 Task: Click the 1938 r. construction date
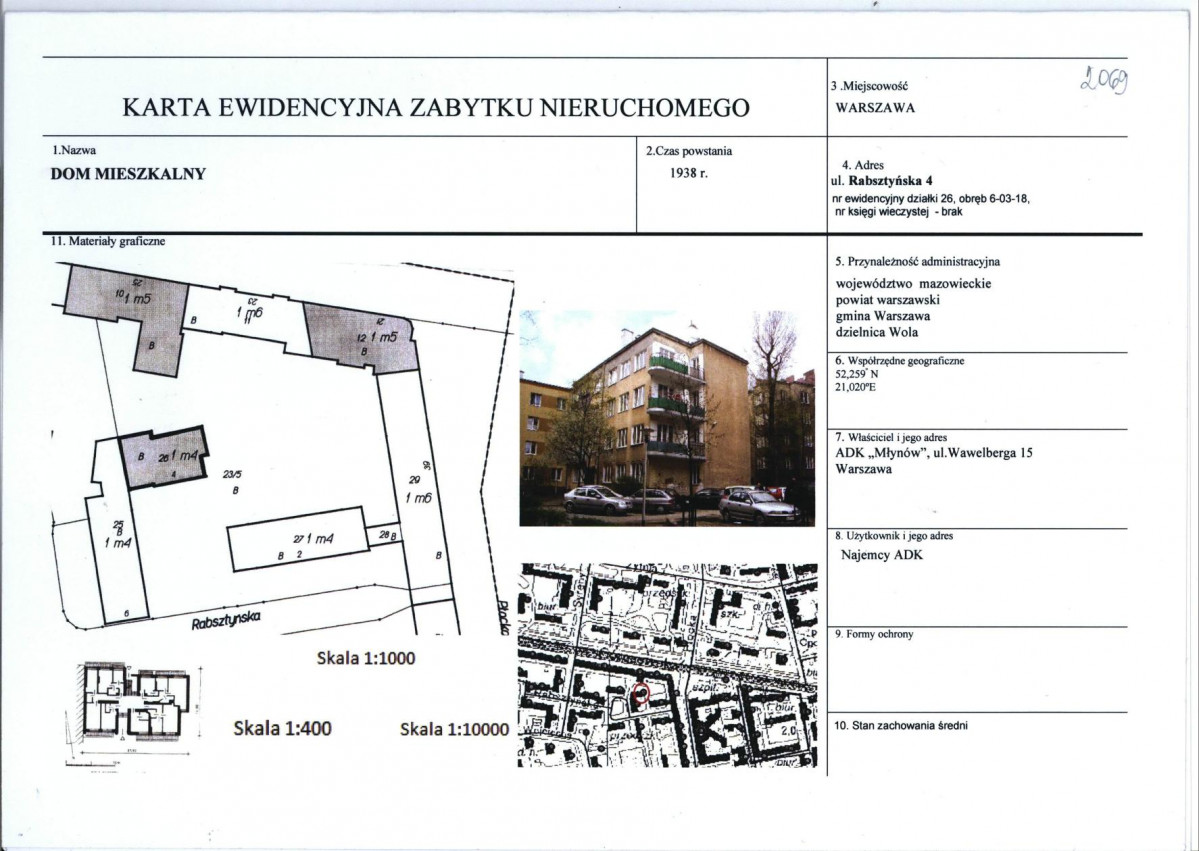pos(689,172)
